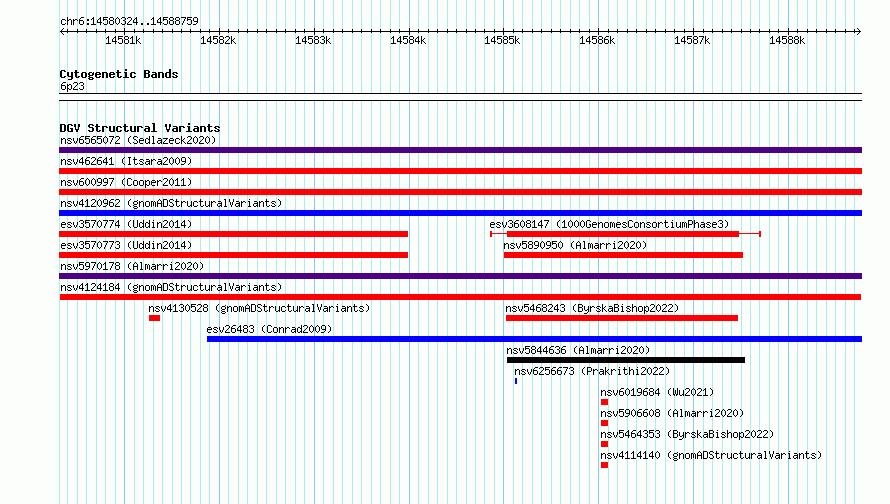Click the 14588k ruler tick label
890x504 pixels.
pyautogui.click(x=787, y=40)
